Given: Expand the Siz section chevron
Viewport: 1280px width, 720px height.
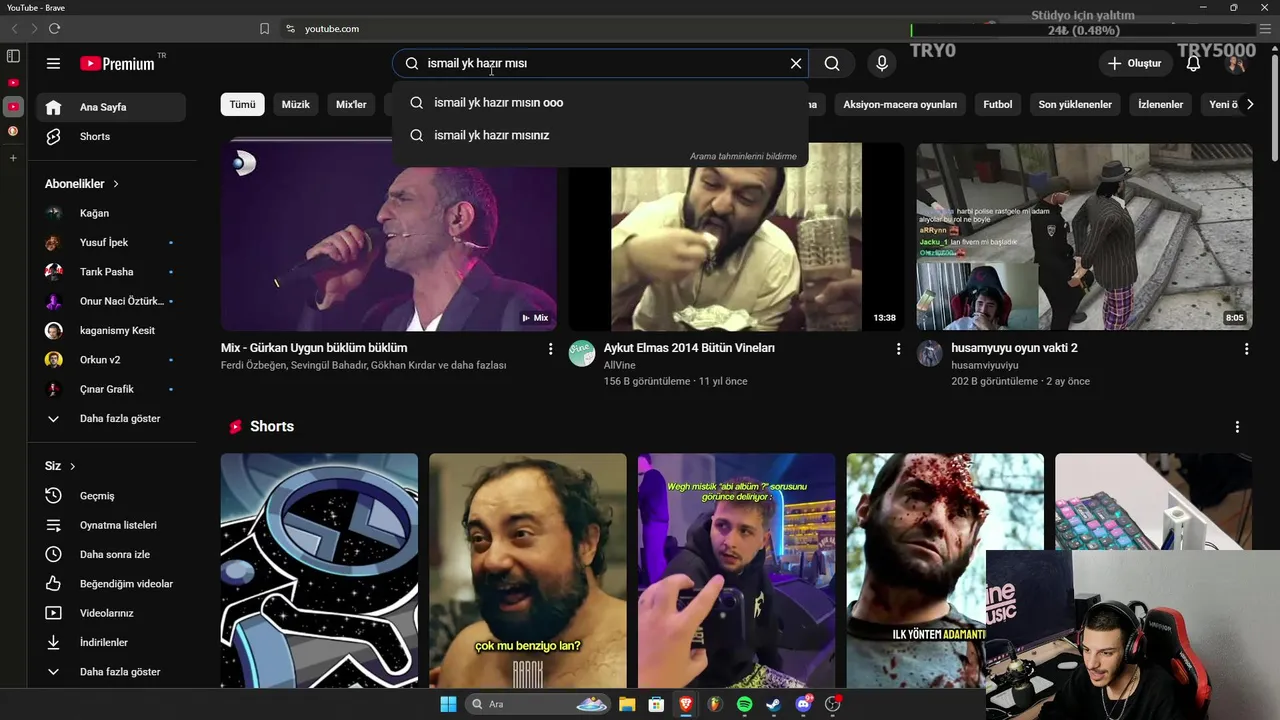Looking at the screenshot, I should point(72,466).
